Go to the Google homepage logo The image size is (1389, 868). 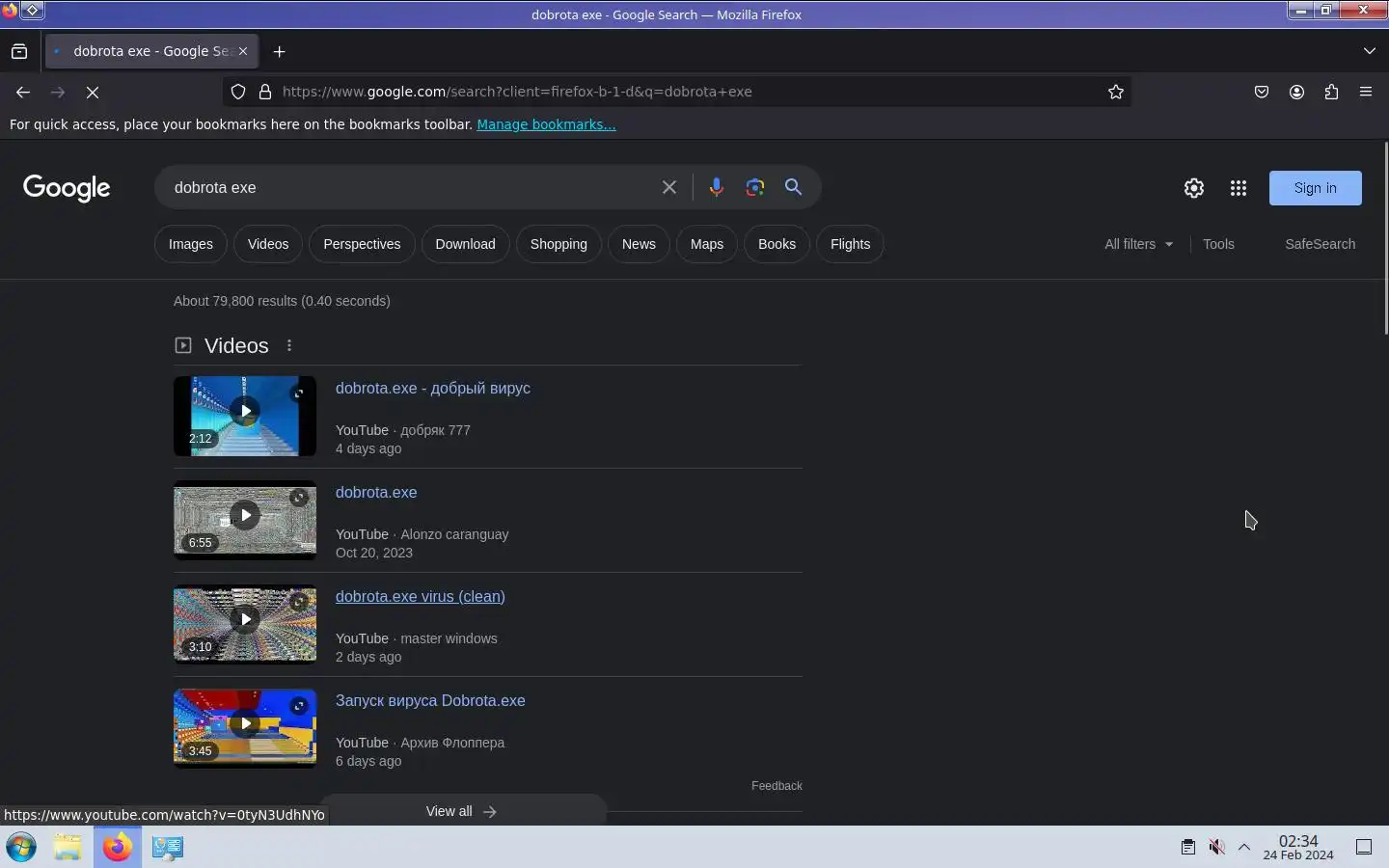[x=67, y=188]
